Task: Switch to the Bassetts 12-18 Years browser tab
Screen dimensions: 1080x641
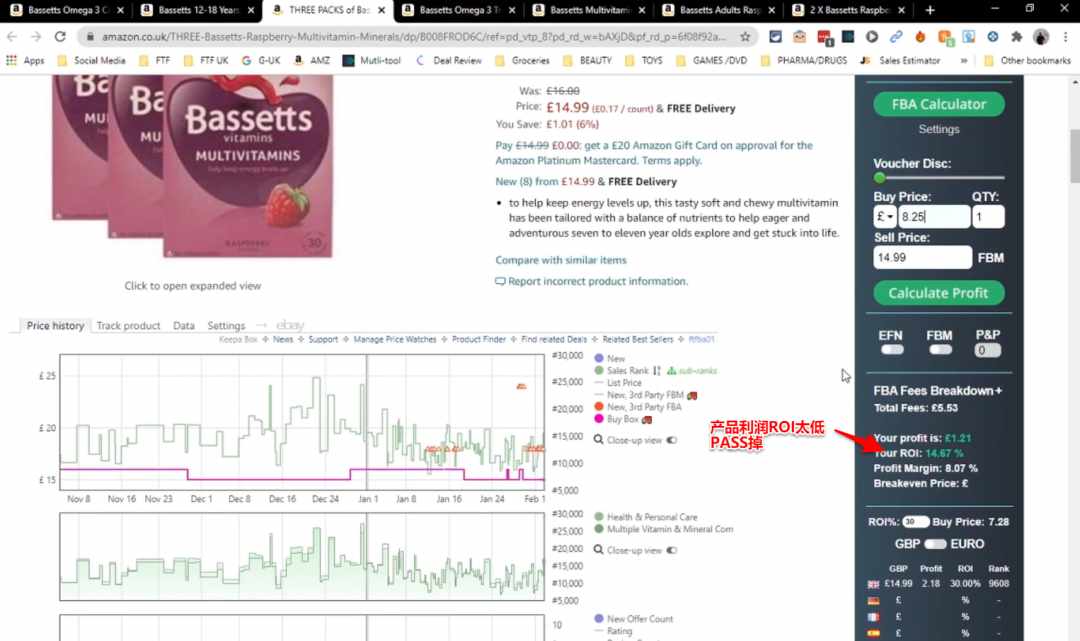Action: click(x=197, y=10)
